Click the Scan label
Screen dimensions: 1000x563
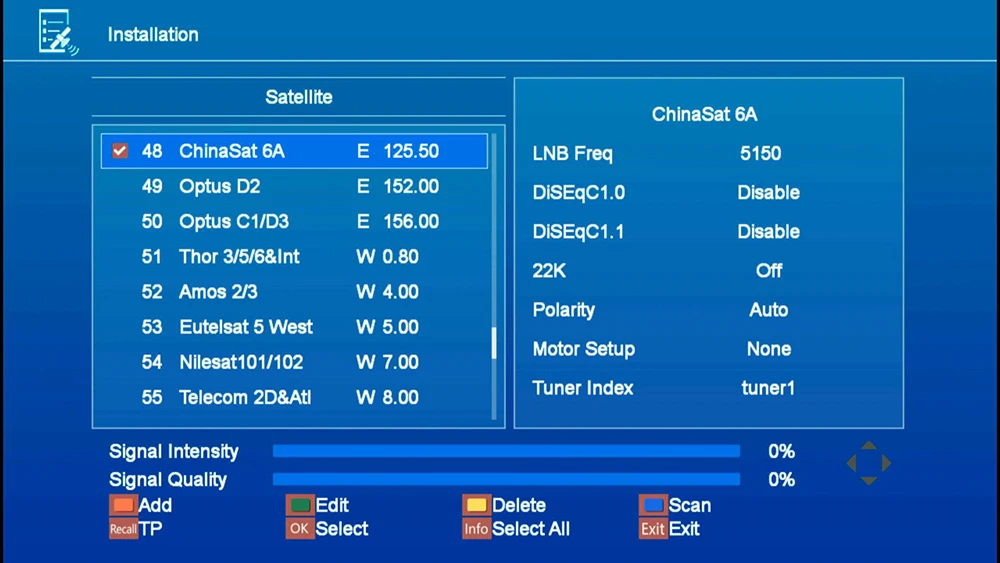pos(690,505)
